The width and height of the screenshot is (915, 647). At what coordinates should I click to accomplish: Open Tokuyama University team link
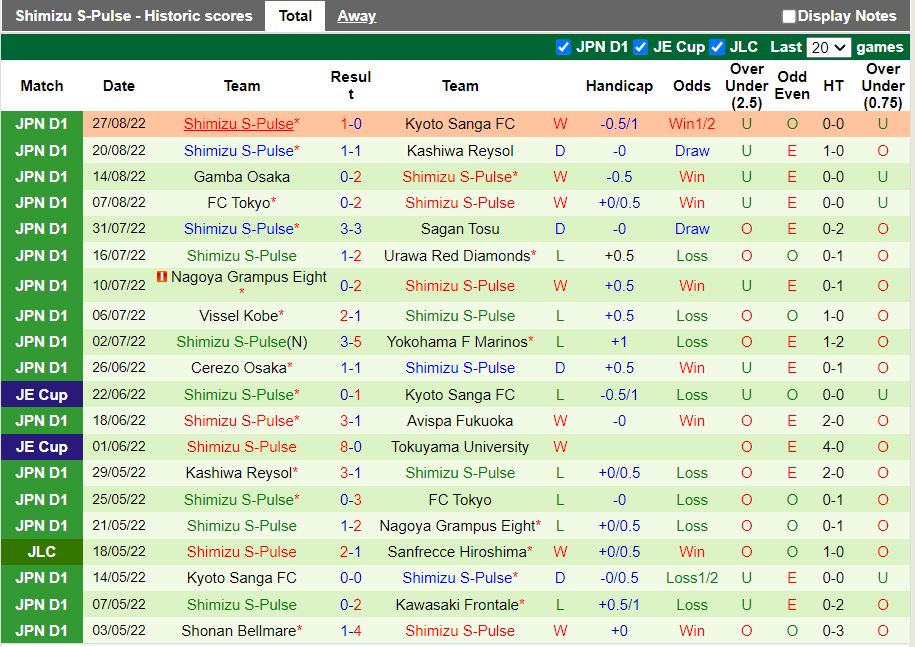(460, 447)
